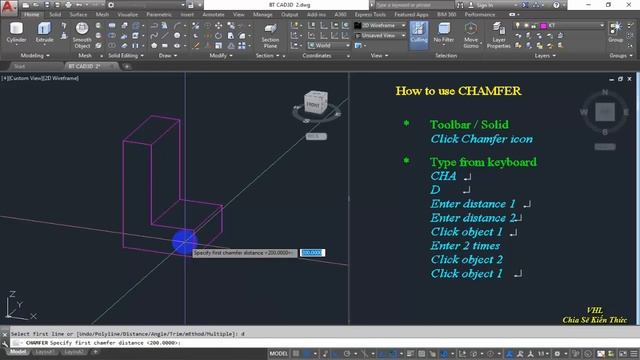Select the Extrude tool

44,33
